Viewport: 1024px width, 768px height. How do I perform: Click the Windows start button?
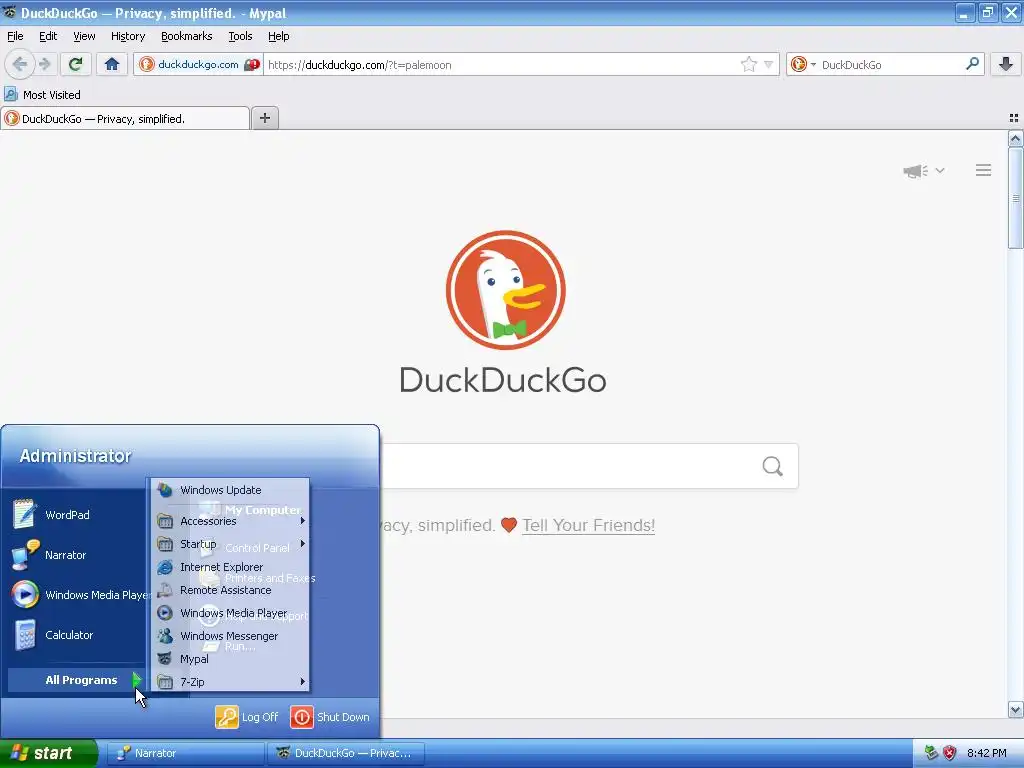click(x=48, y=753)
